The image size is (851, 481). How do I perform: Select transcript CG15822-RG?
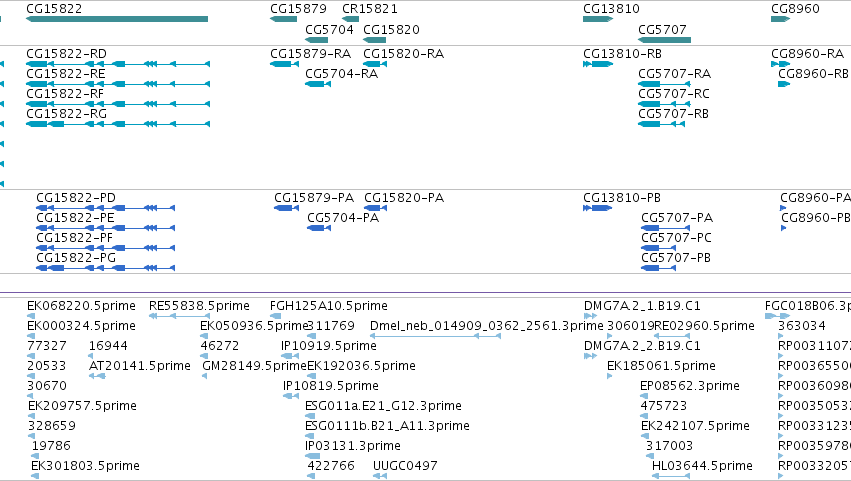coord(118,124)
